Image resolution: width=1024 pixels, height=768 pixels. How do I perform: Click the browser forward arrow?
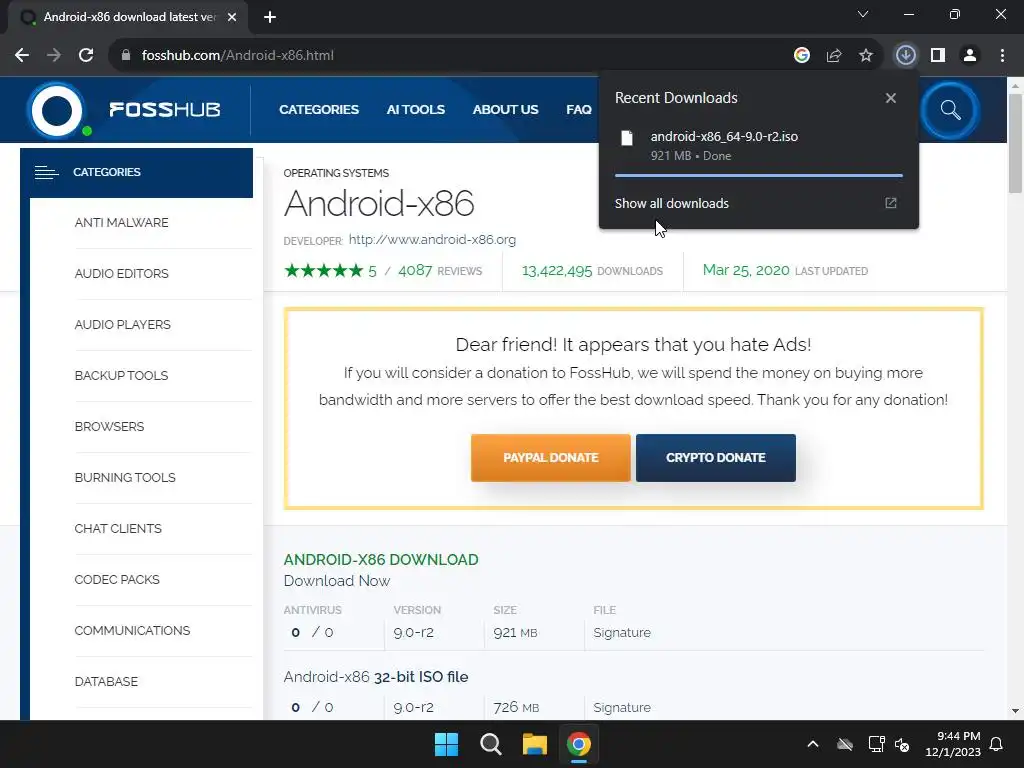[54, 56]
